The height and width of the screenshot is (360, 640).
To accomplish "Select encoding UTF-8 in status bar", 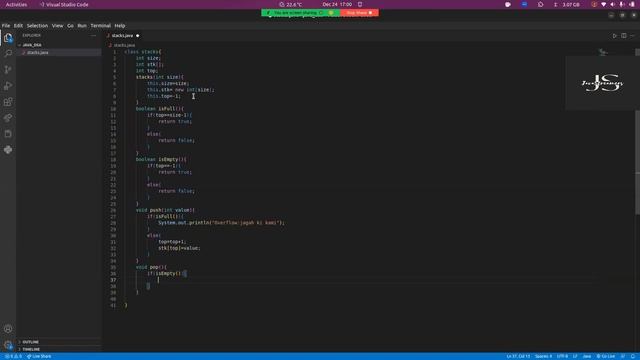I will (x=562, y=356).
